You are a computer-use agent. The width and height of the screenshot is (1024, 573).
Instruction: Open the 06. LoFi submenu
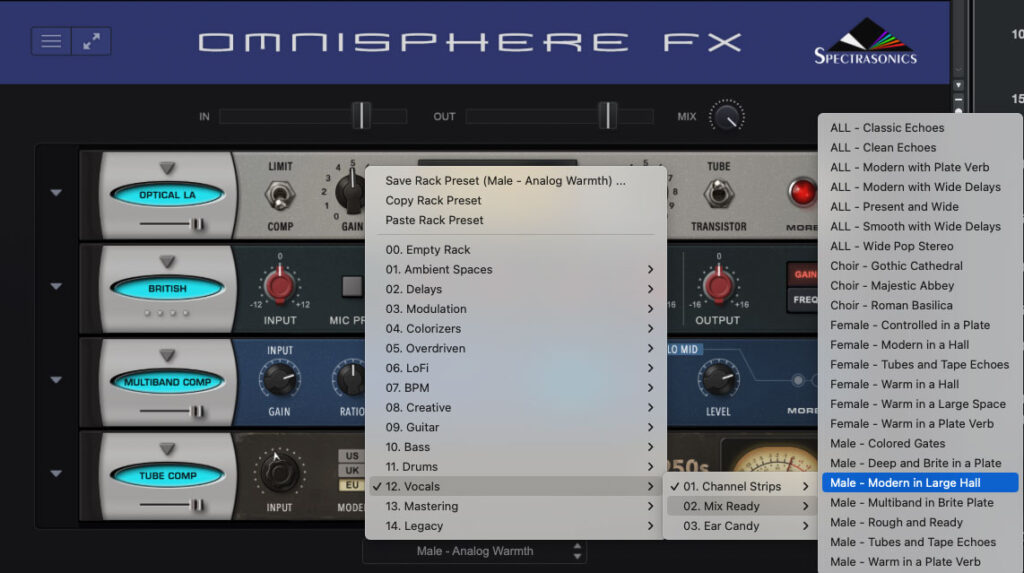[516, 368]
